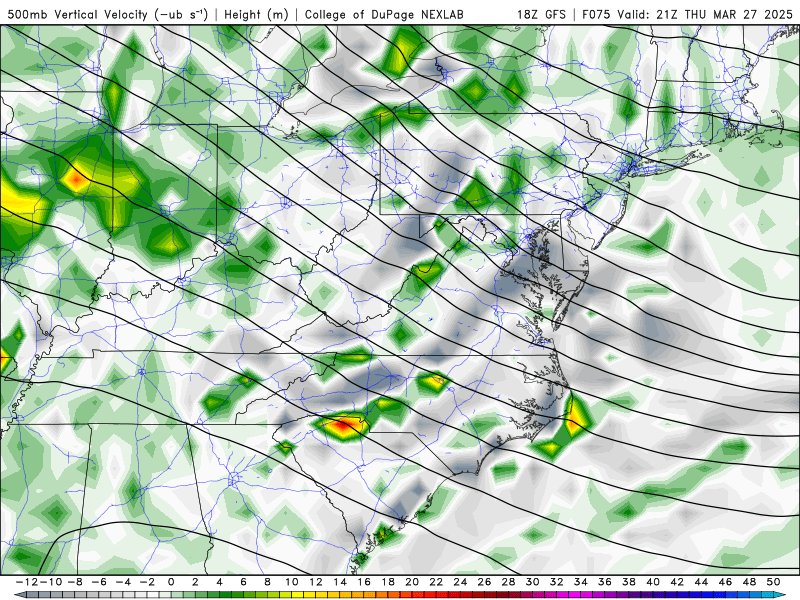Screen dimensions: 800x600
Task: Click the '50' color scale label
Action: (x=773, y=582)
